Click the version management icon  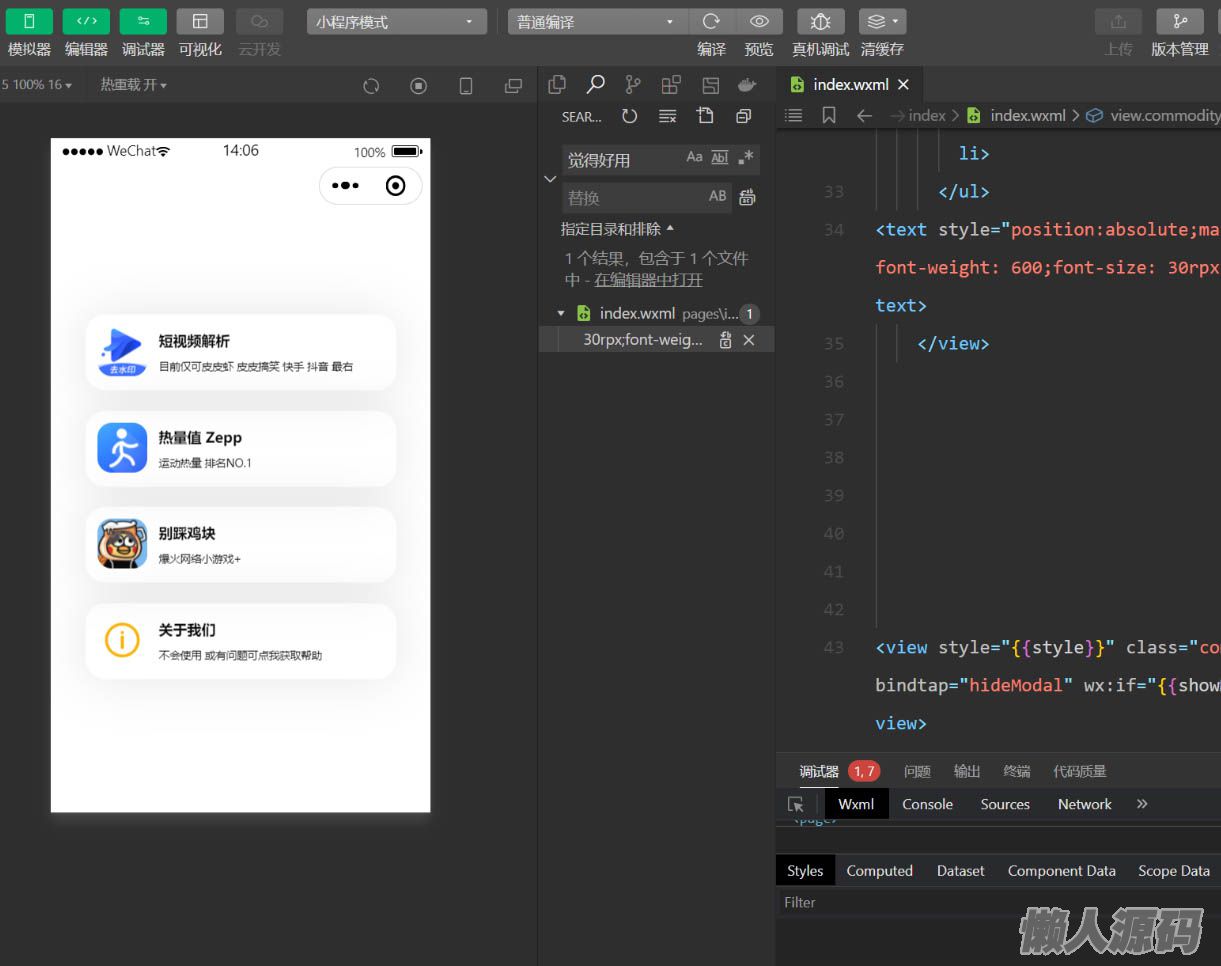coord(1179,21)
